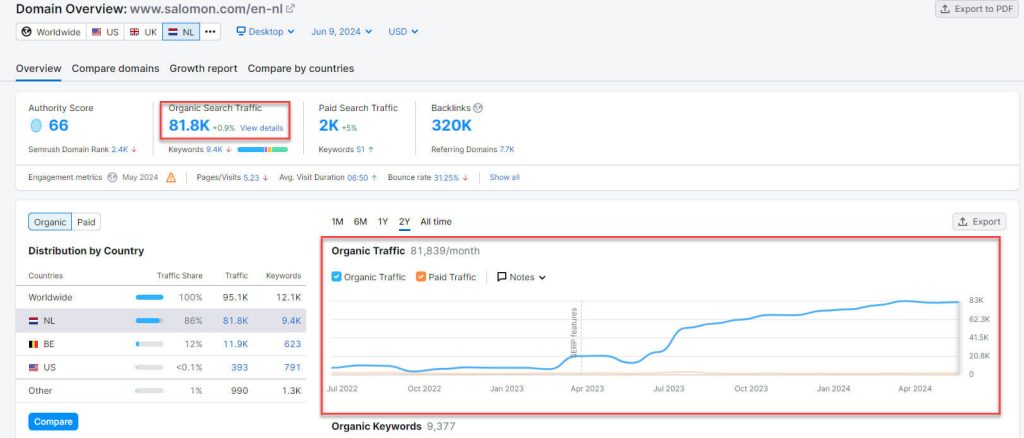Set chart range to 2Y
1024x438 pixels.
click(404, 222)
